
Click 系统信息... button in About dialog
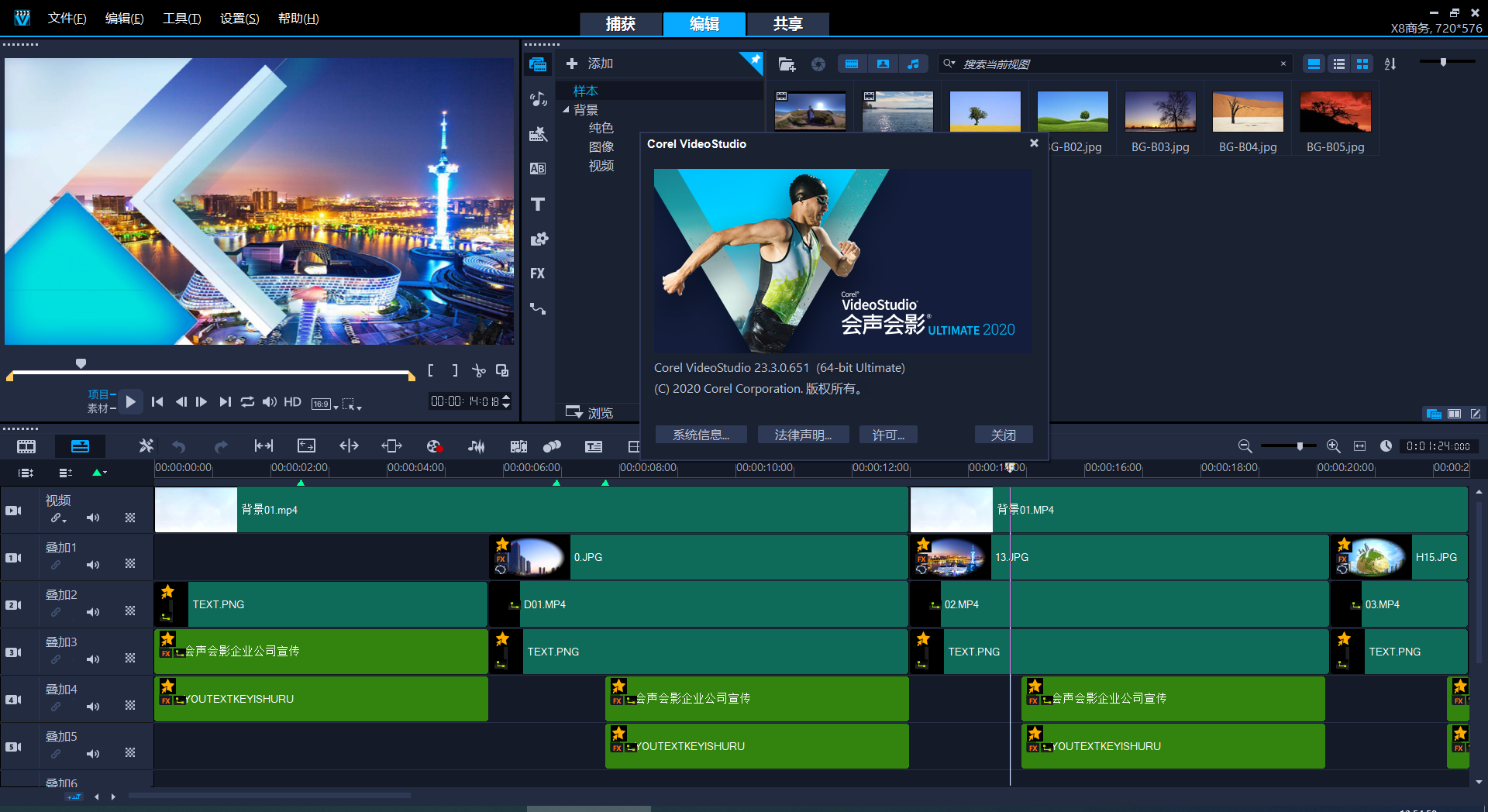pyautogui.click(x=701, y=435)
